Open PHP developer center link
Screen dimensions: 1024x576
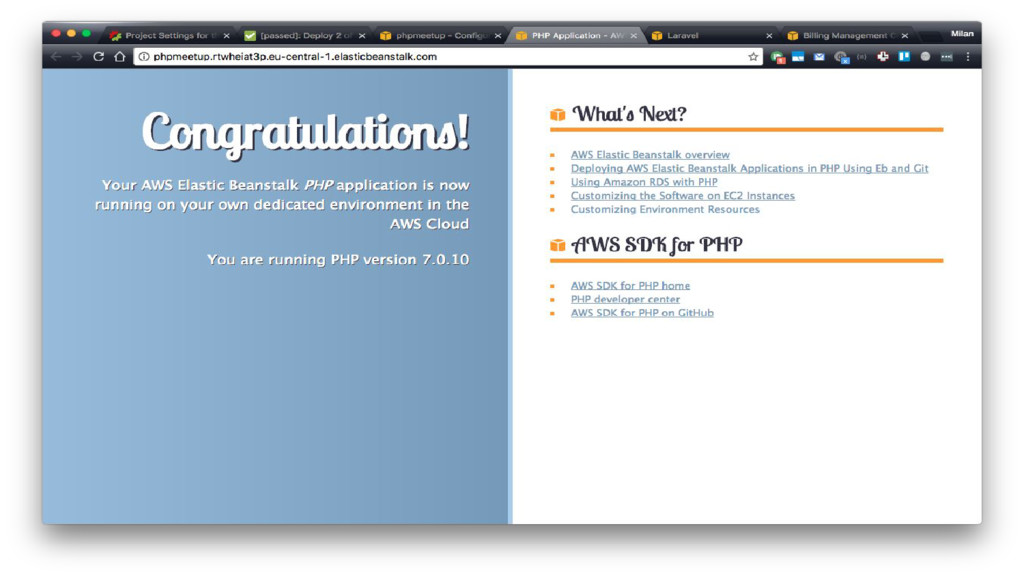click(625, 299)
